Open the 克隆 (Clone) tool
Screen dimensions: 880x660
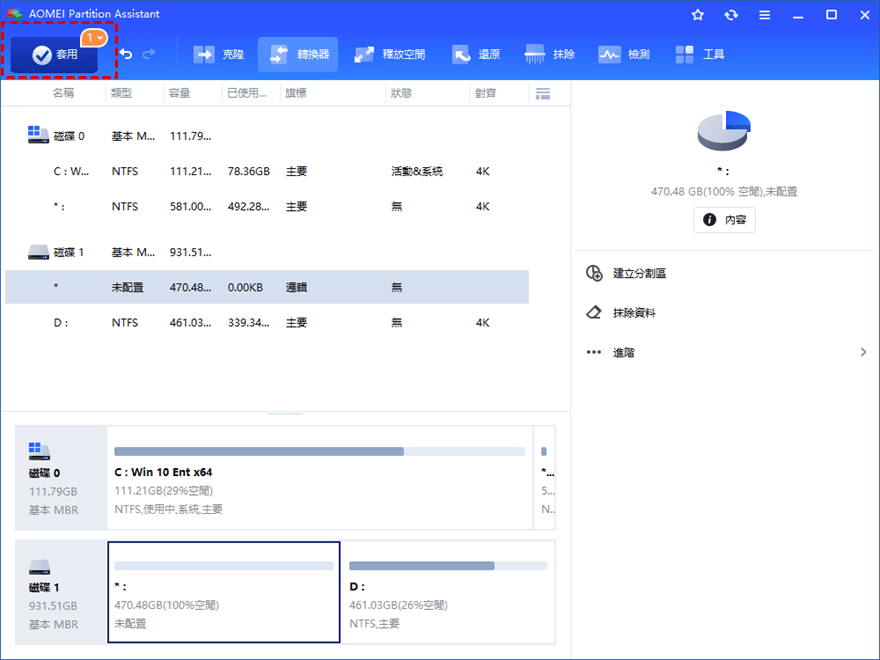(218, 54)
